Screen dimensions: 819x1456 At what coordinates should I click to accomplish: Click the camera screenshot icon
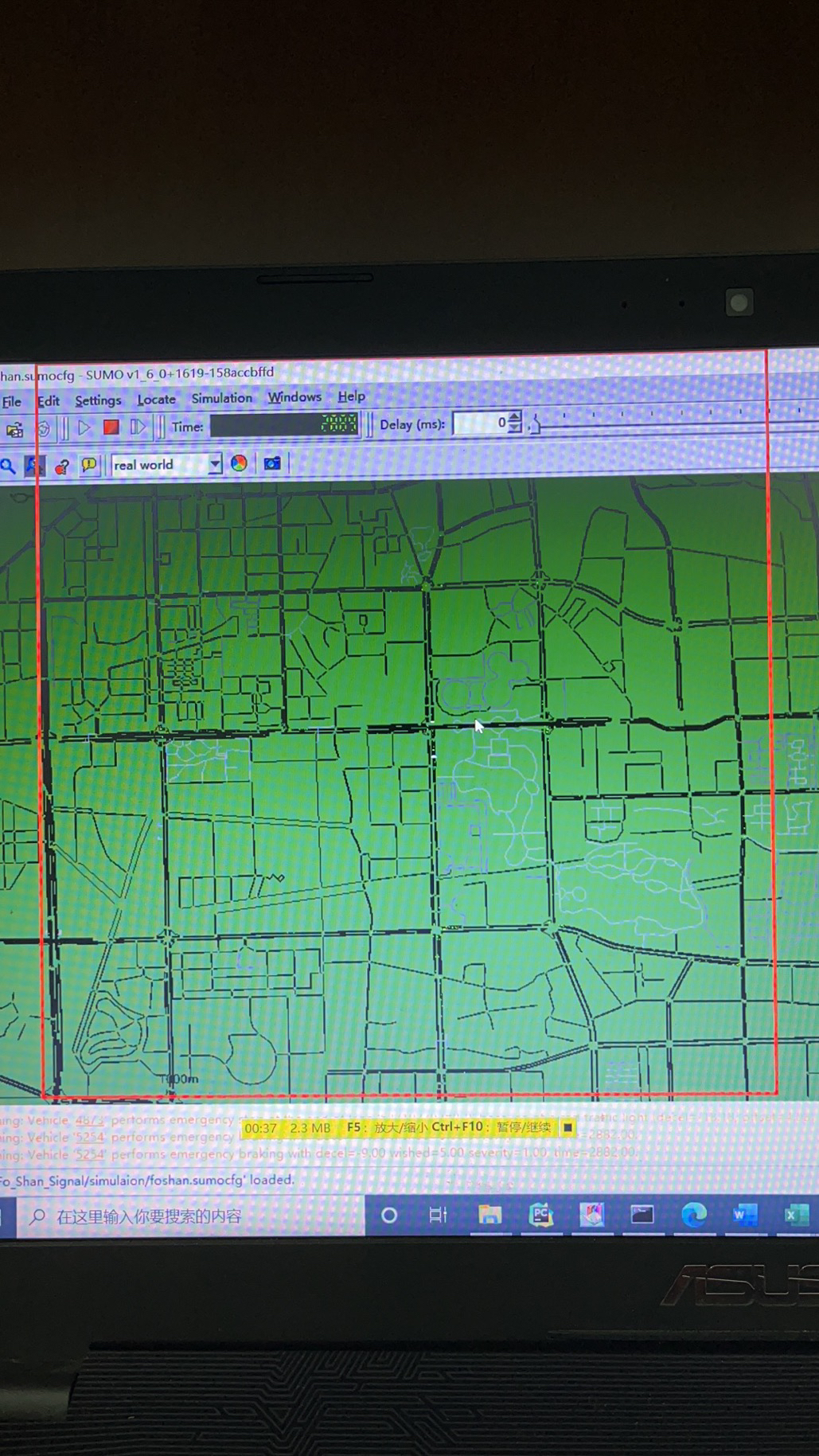tap(272, 463)
